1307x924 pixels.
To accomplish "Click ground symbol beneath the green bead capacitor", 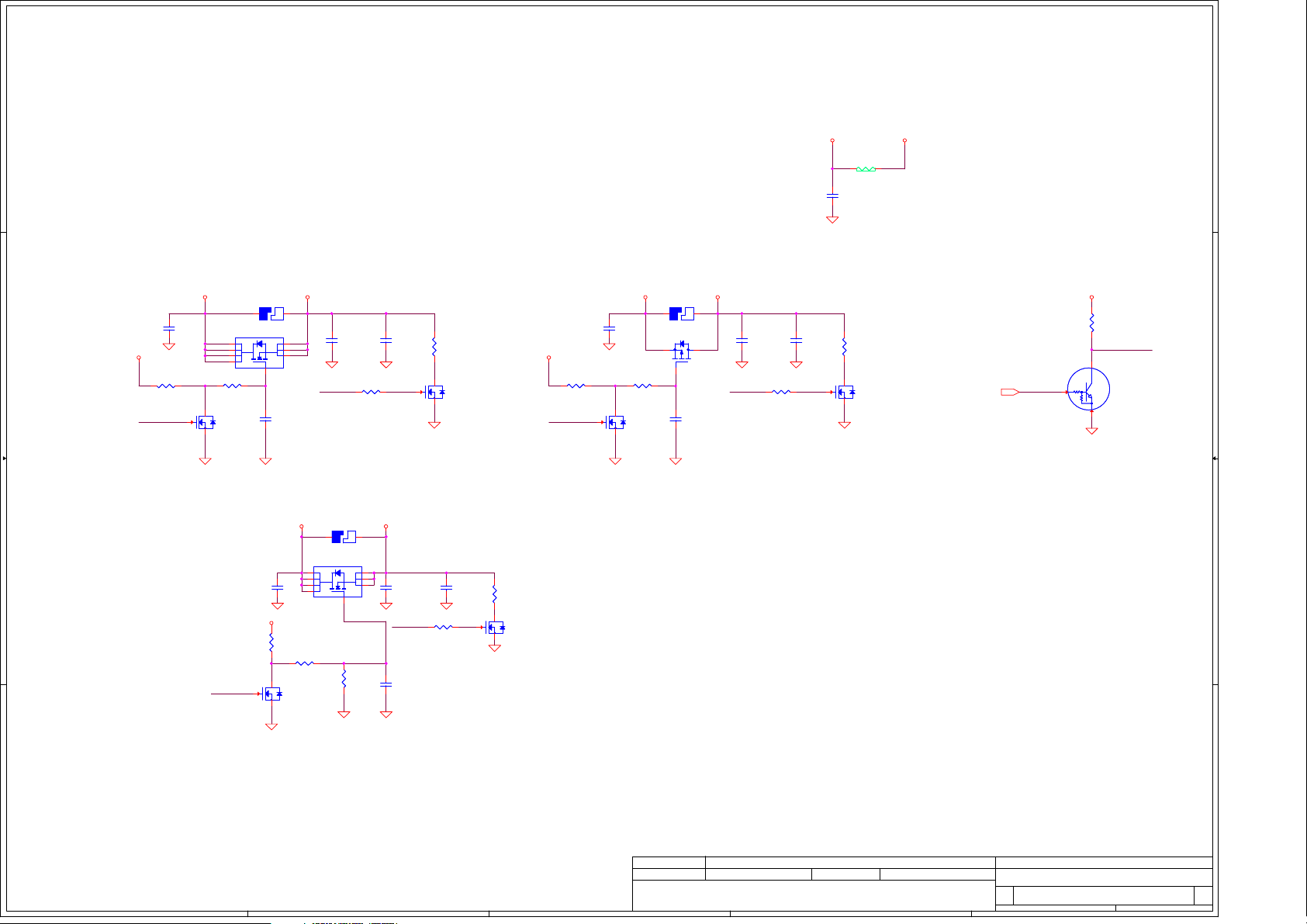I will [x=832, y=220].
